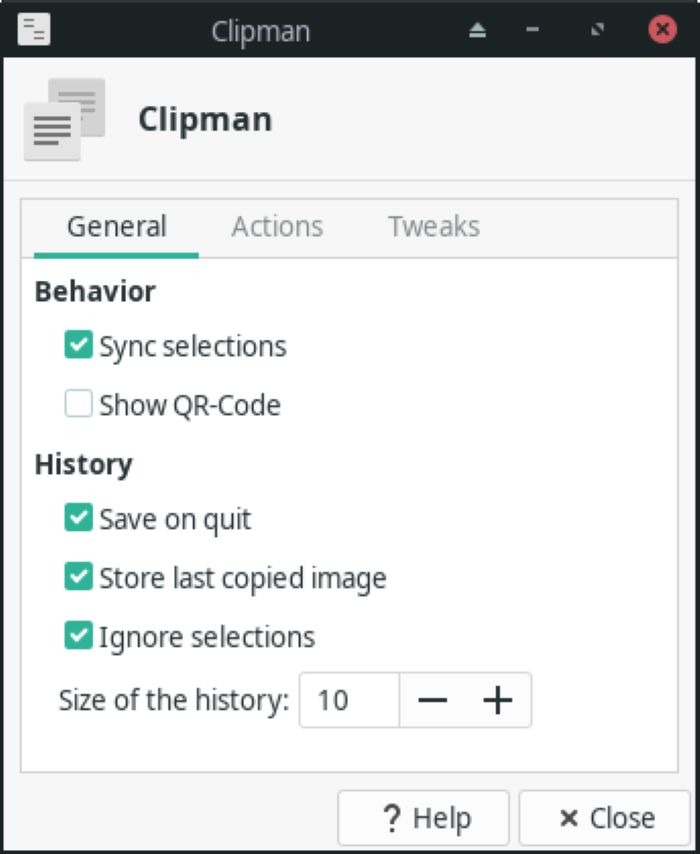700x854 pixels.
Task: Click the Clipman clipboard logo icon
Action: click(x=64, y=119)
